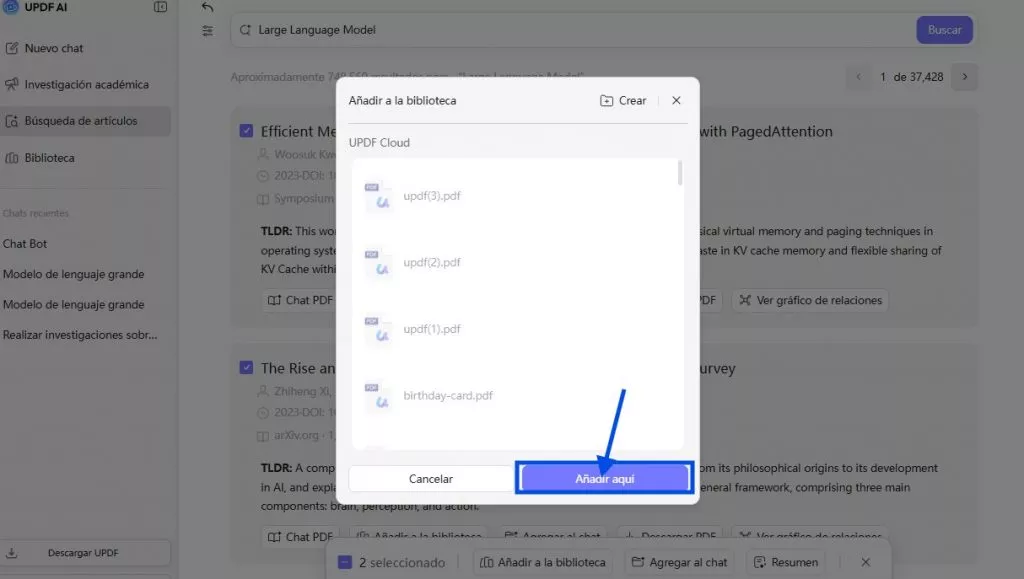This screenshot has height=579, width=1024.
Task: Click Crear to create a new folder
Action: tap(623, 101)
